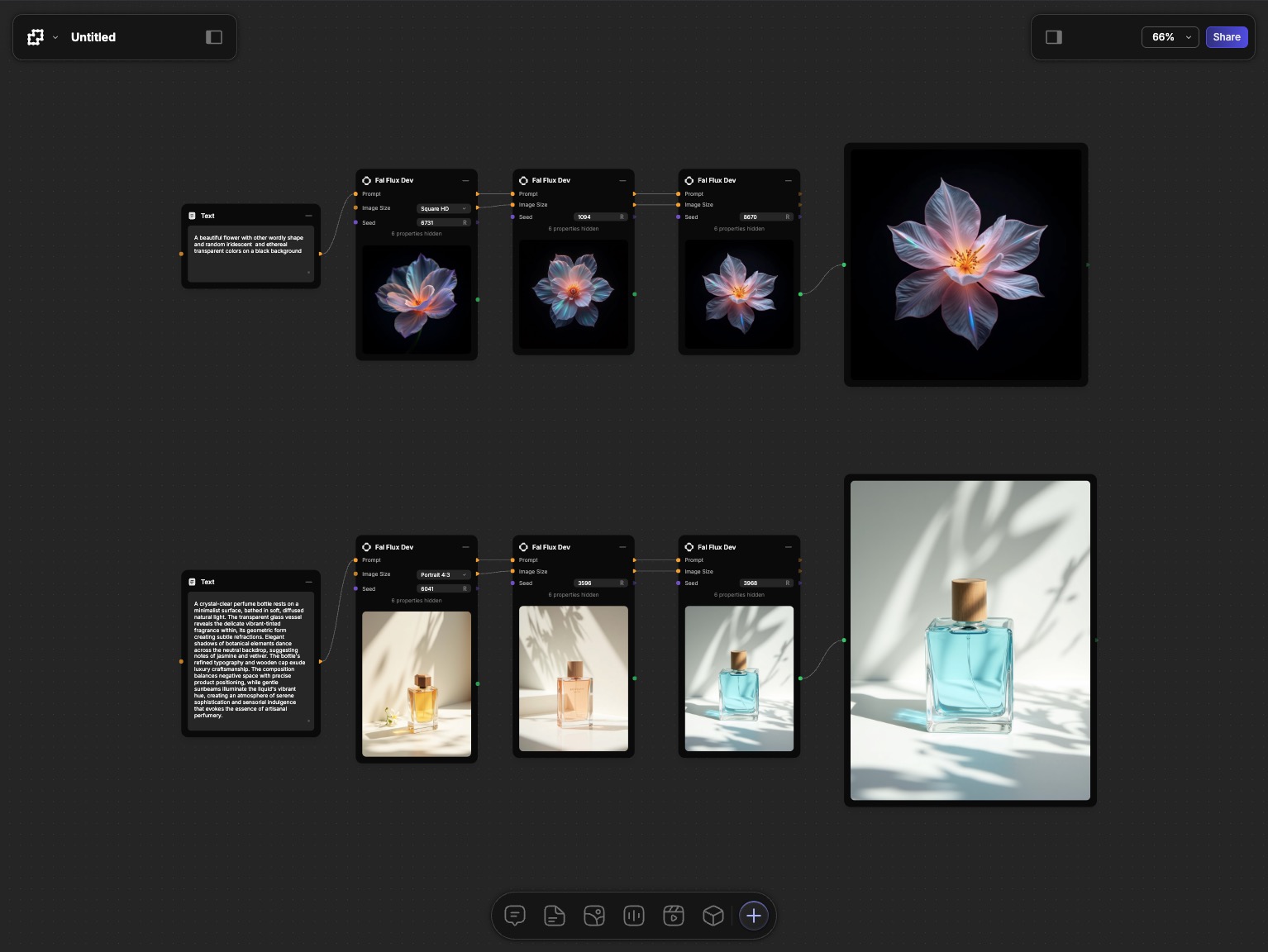This screenshot has width=1268, height=952.
Task: Add a chat node from bottom toolbar
Action: 515,916
